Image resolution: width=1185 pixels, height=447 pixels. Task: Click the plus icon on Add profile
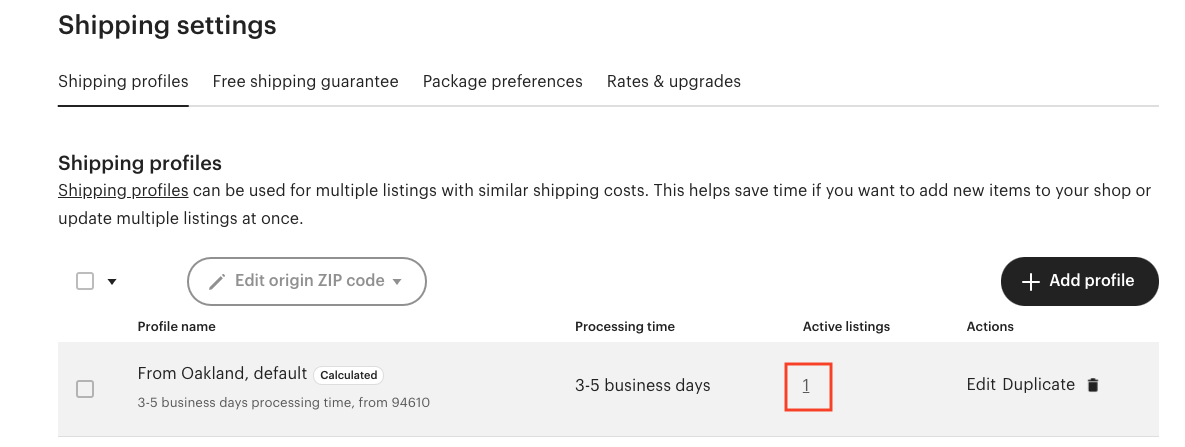[1031, 281]
